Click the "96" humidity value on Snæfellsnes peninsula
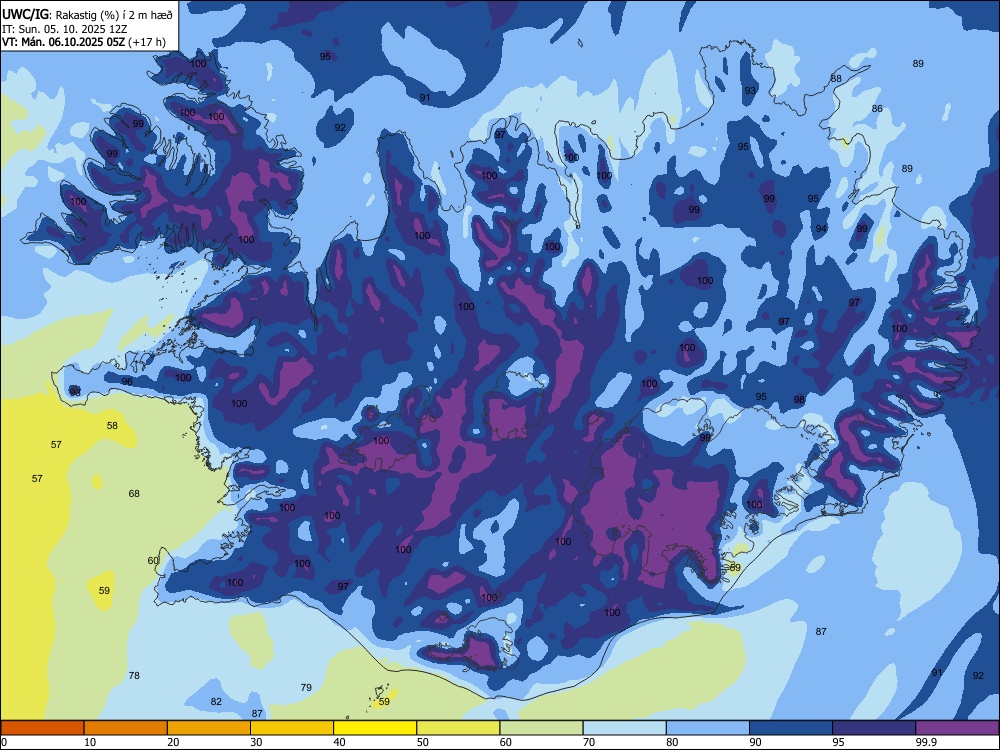 pos(127,381)
